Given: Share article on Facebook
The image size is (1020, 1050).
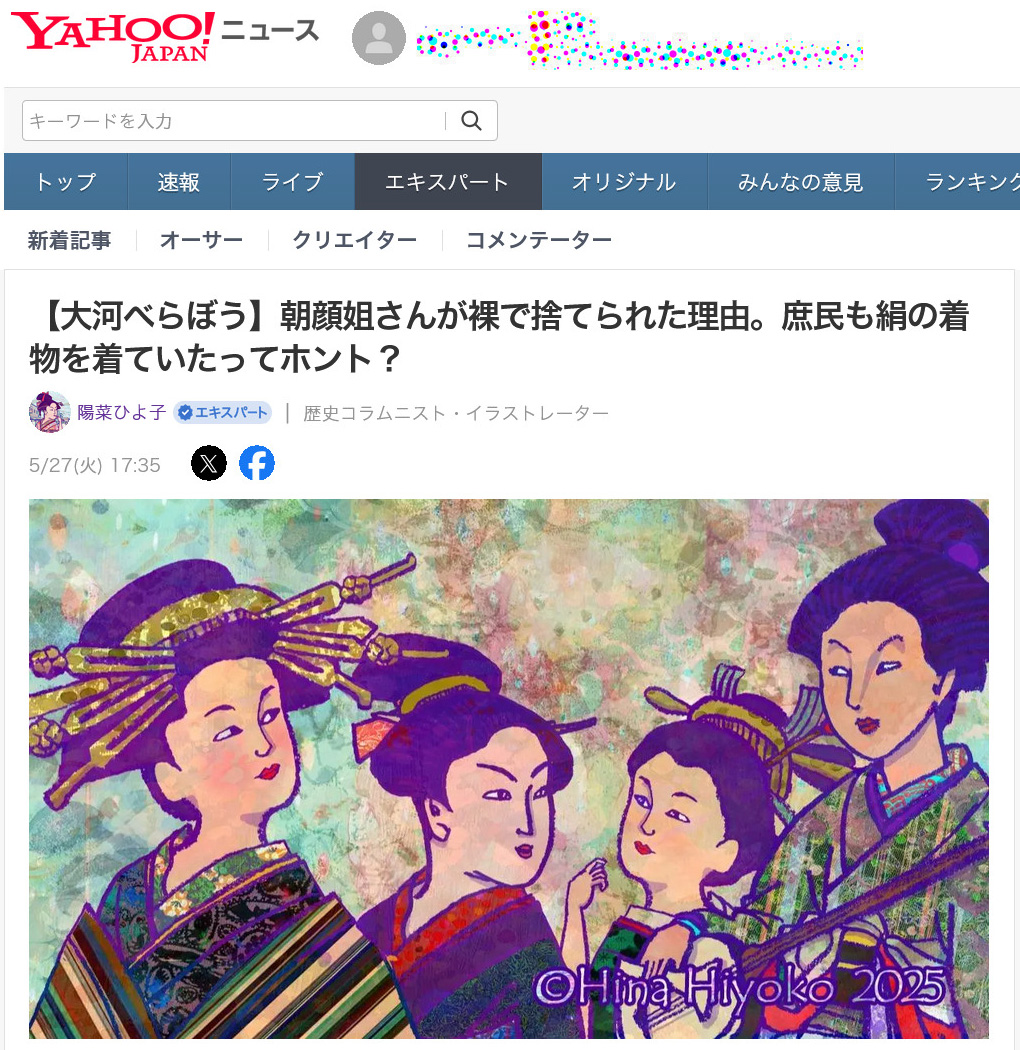Looking at the screenshot, I should tap(257, 463).
